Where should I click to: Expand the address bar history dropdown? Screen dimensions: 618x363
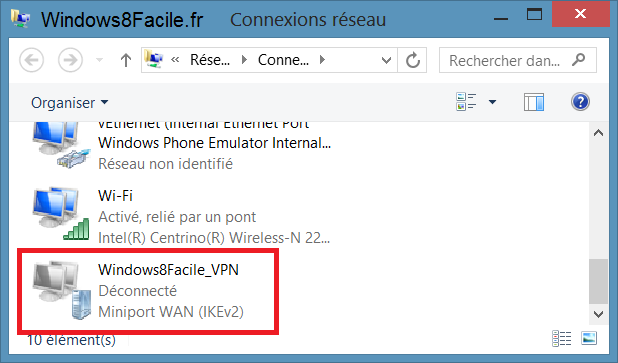pyautogui.click(x=386, y=60)
